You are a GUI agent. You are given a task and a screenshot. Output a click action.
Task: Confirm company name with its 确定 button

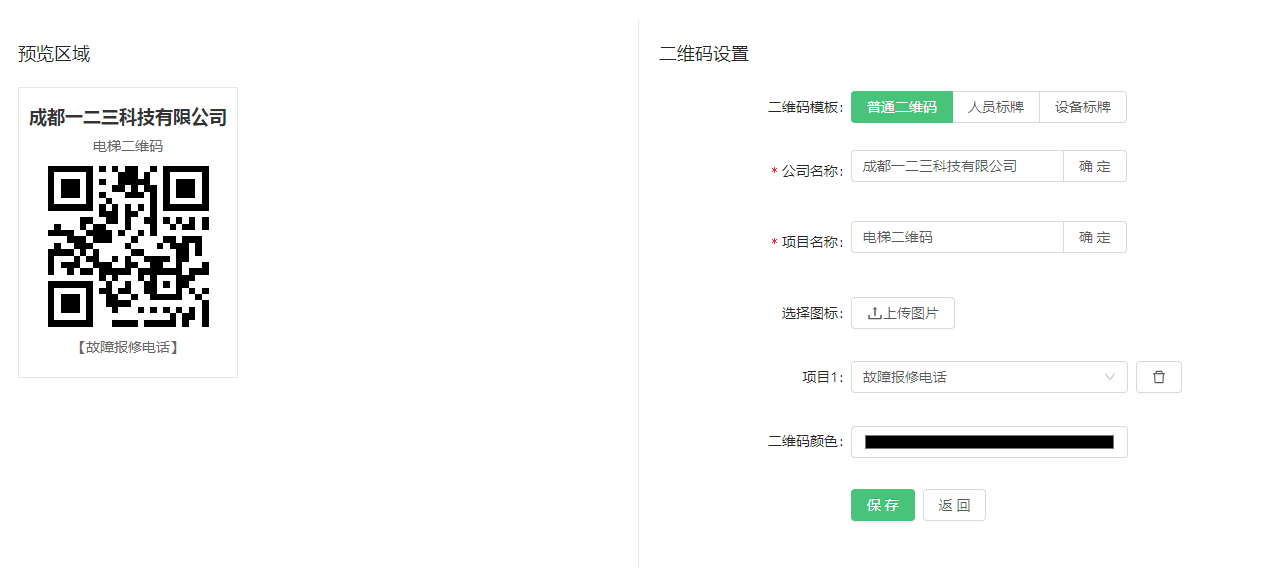click(x=1094, y=166)
